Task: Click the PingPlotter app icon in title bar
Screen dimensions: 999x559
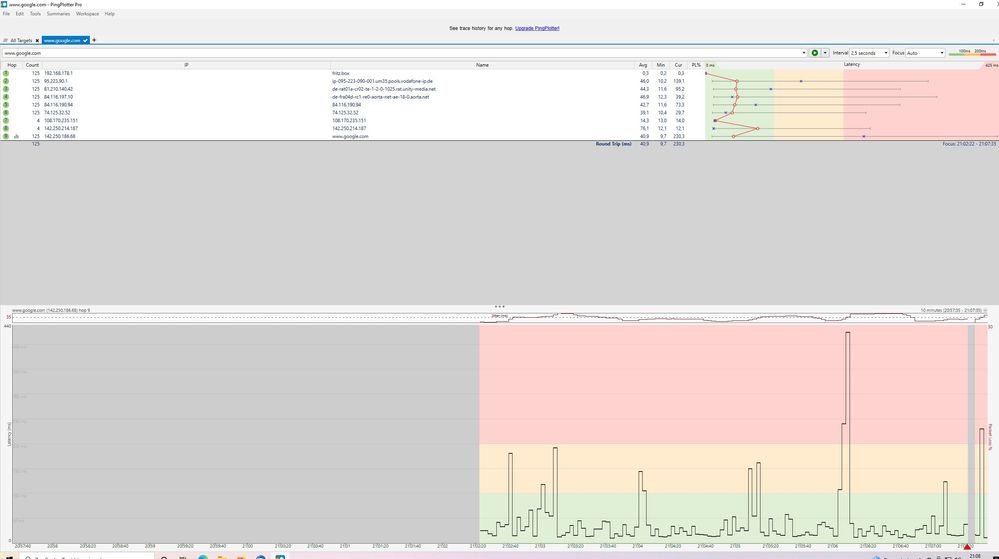Action: (4, 4)
